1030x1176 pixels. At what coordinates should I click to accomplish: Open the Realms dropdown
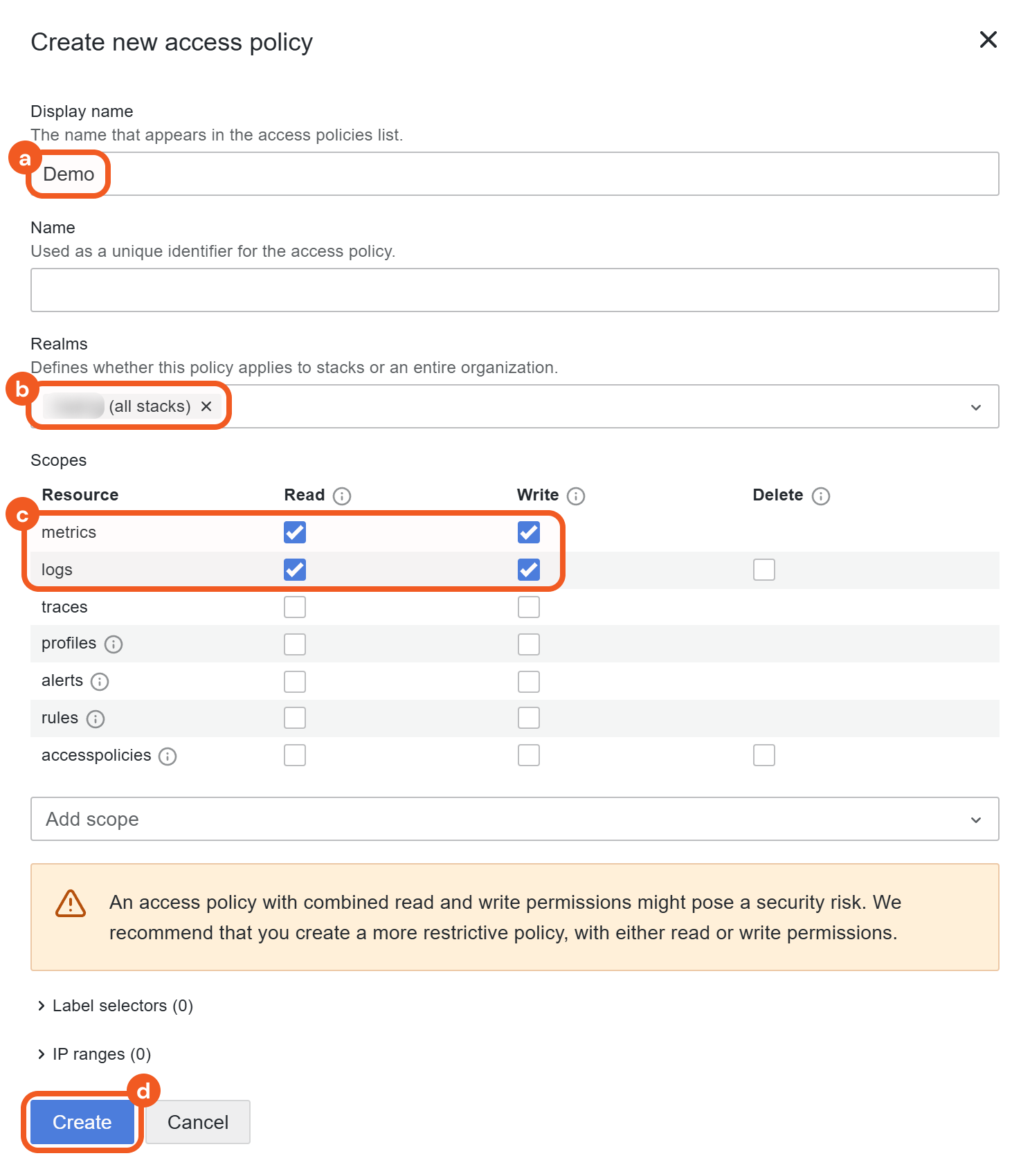pyautogui.click(x=976, y=407)
